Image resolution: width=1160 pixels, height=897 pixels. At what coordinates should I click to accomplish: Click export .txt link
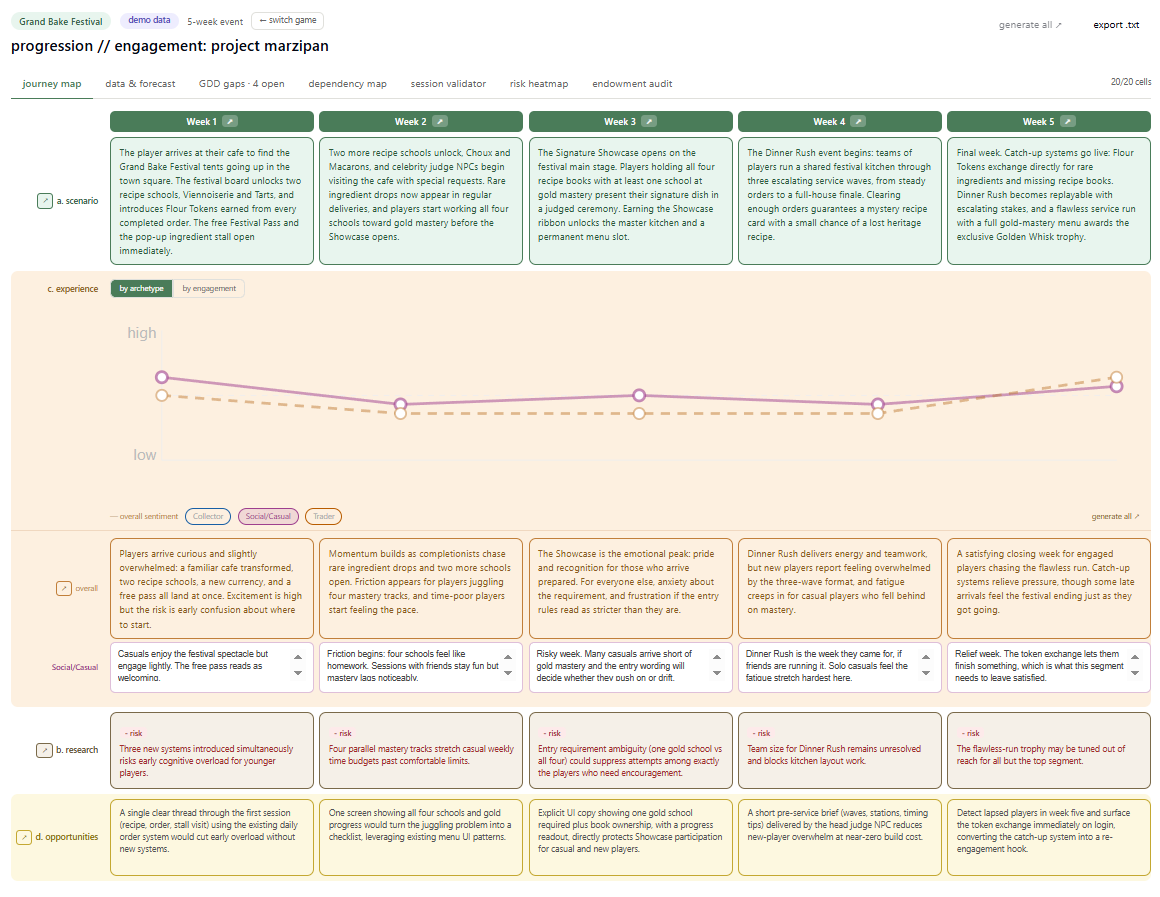(1116, 25)
